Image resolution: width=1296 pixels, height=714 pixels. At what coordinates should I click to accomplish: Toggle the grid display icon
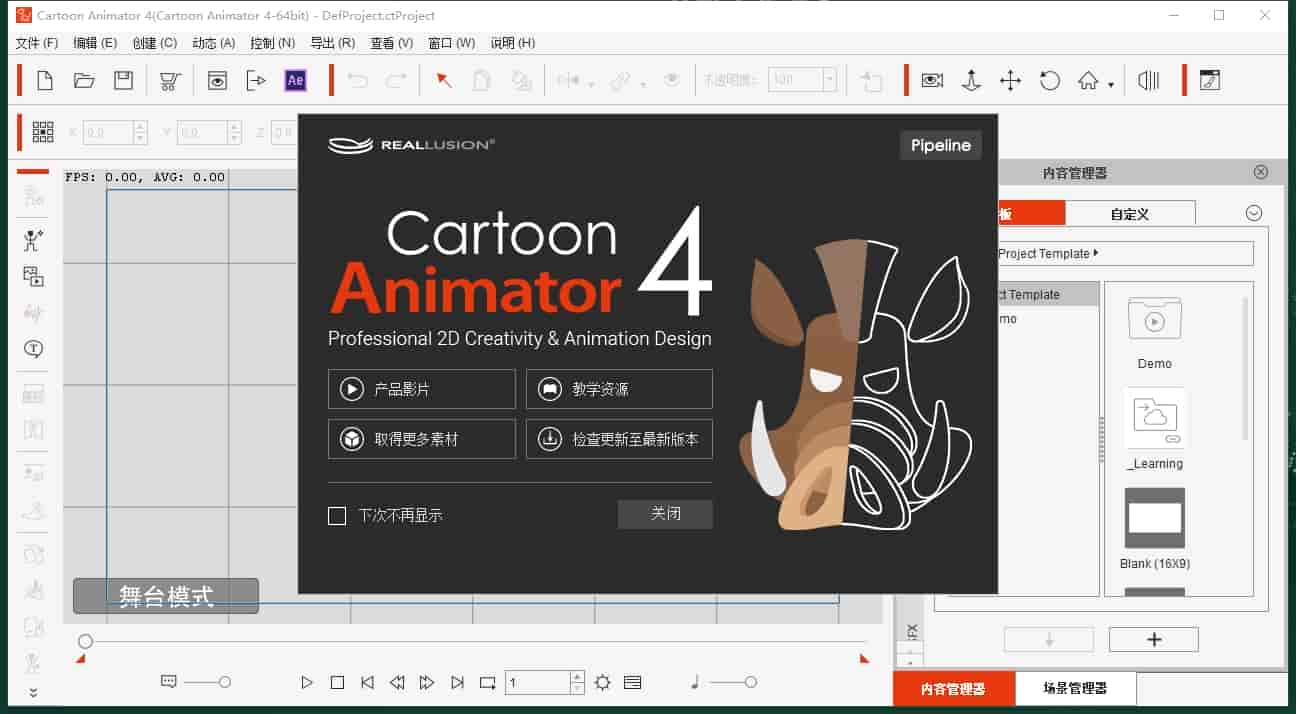pos(43,132)
